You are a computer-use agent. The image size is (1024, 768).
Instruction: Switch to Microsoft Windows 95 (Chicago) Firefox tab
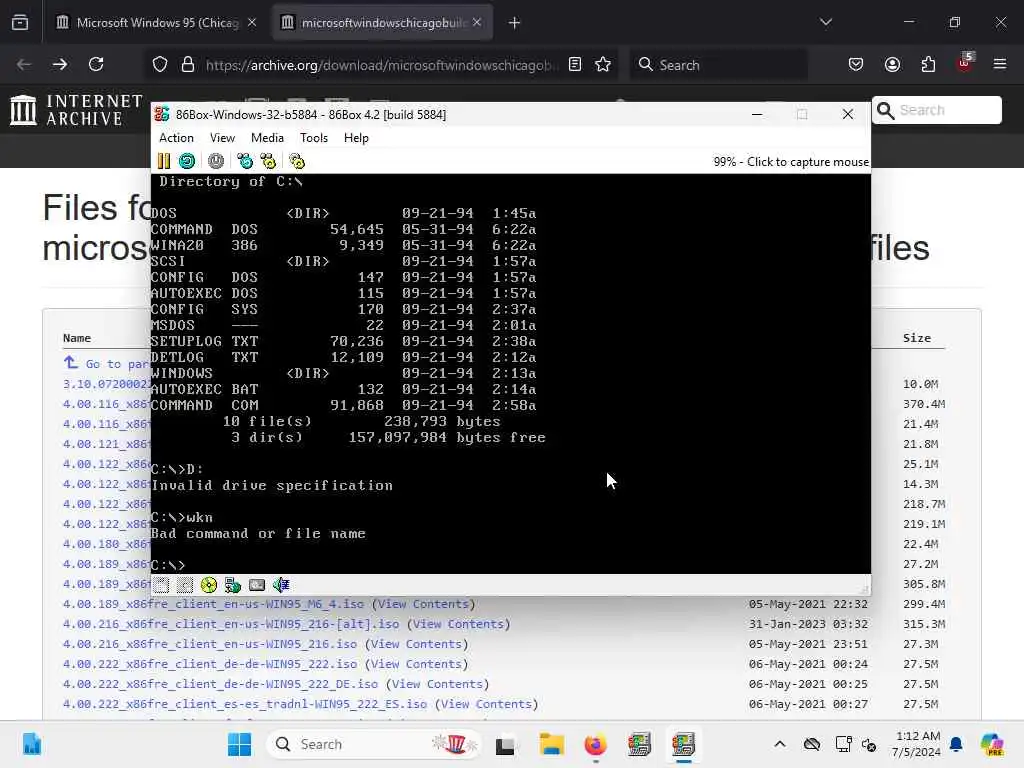(x=157, y=23)
